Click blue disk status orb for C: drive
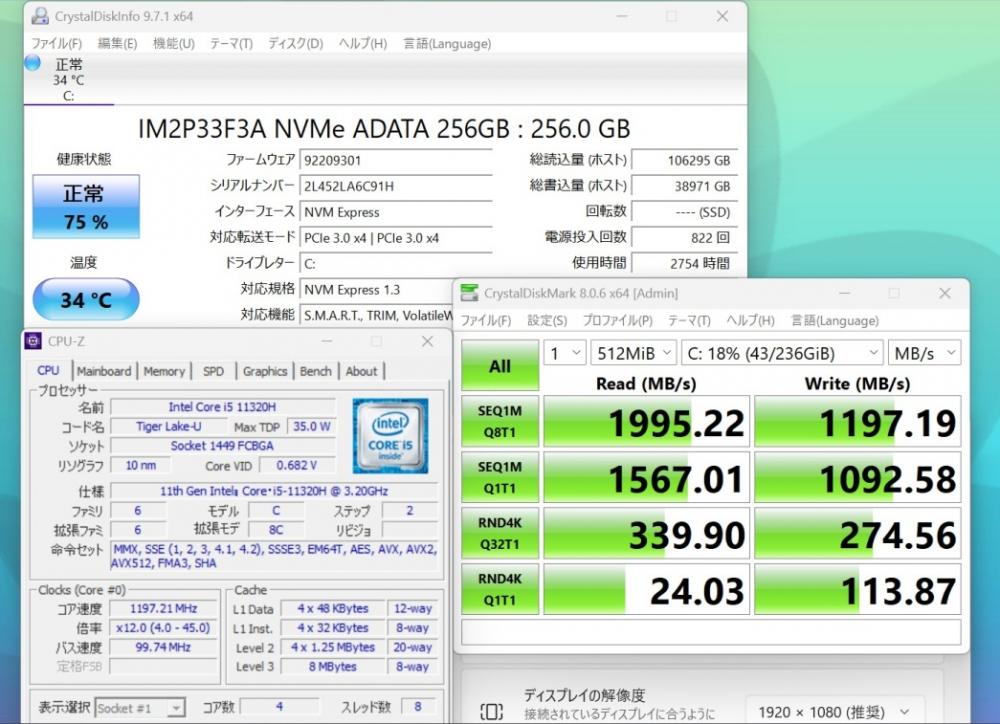This screenshot has height=724, width=1000. (x=33, y=63)
